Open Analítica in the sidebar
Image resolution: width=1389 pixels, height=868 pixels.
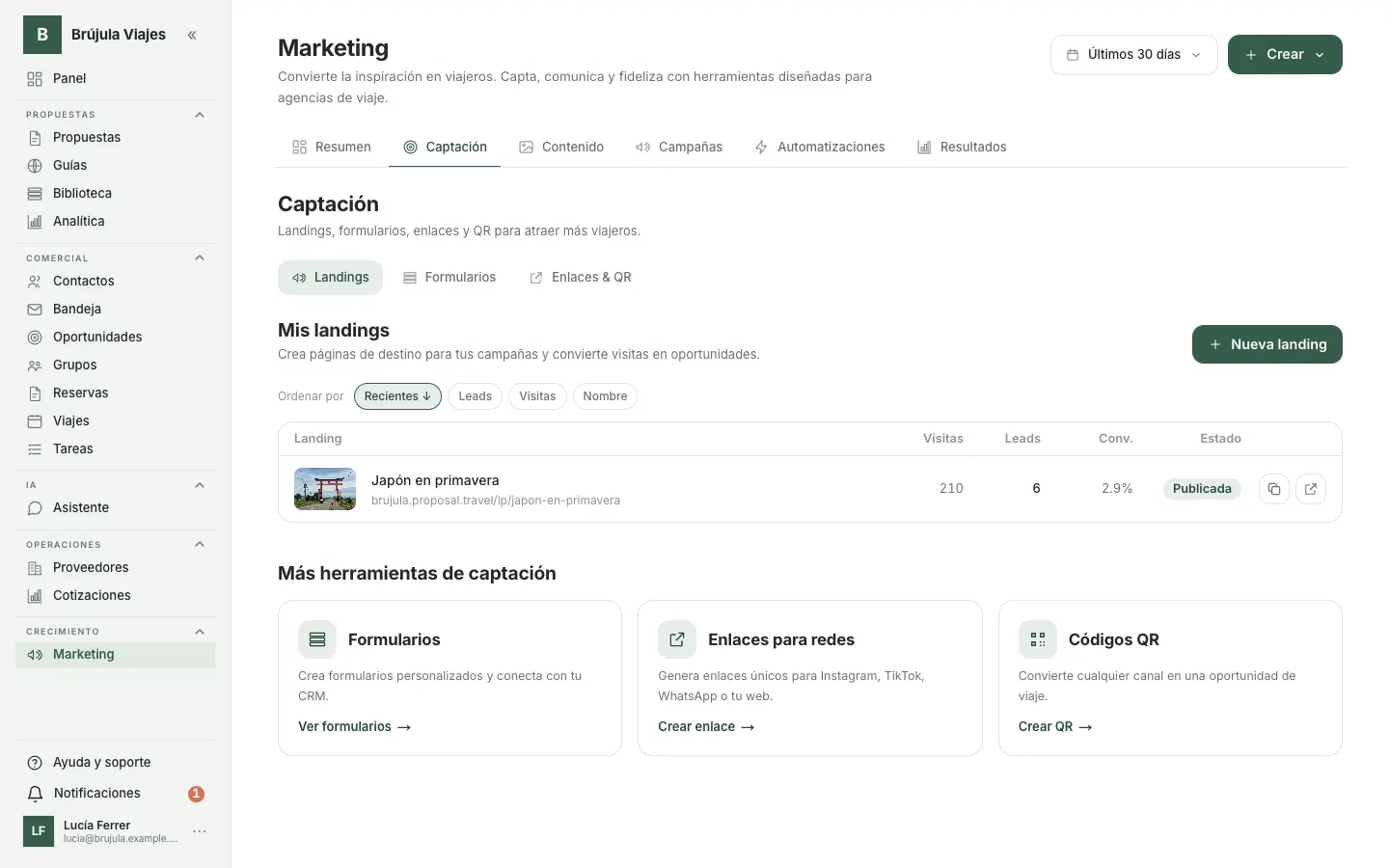pyautogui.click(x=116, y=221)
